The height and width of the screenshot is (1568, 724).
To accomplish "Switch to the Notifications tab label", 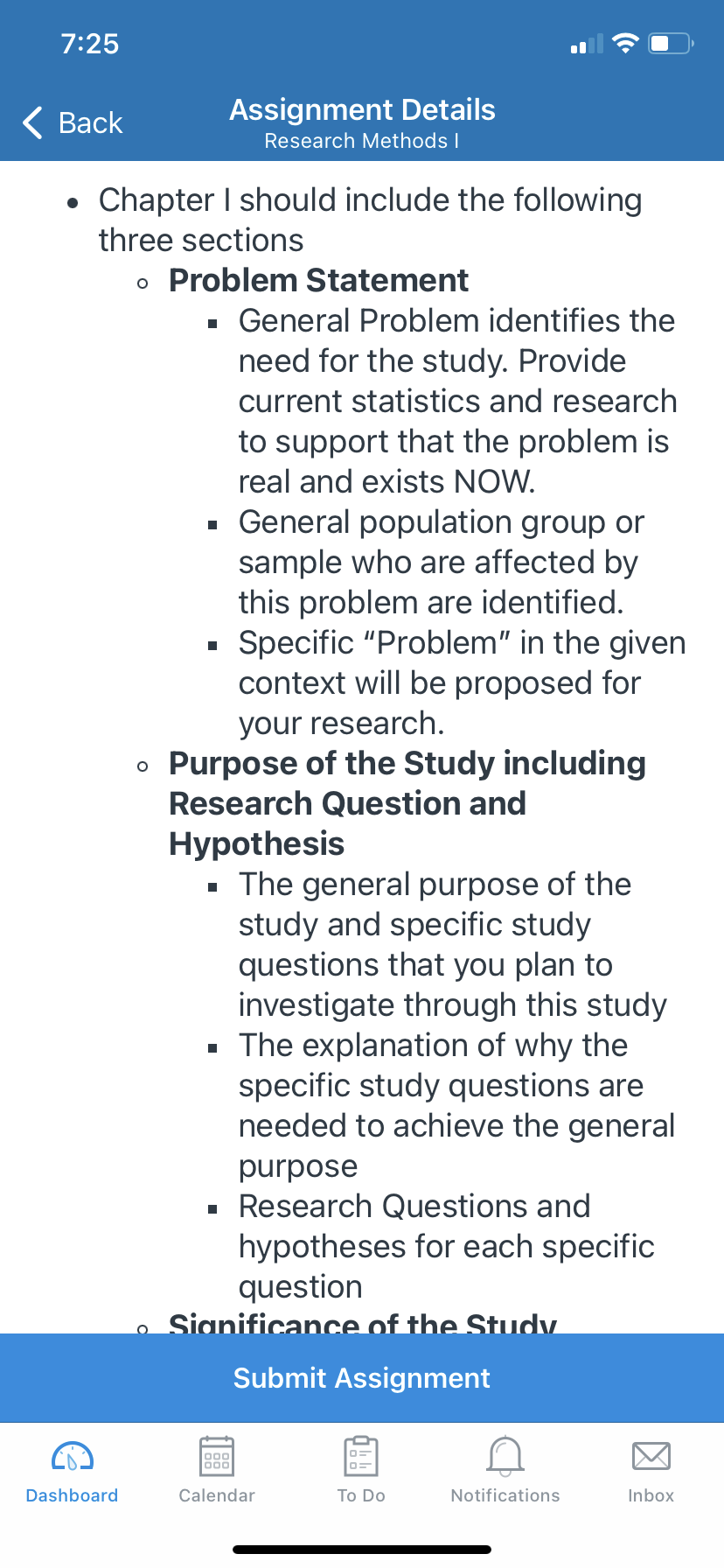I will 505,1495.
